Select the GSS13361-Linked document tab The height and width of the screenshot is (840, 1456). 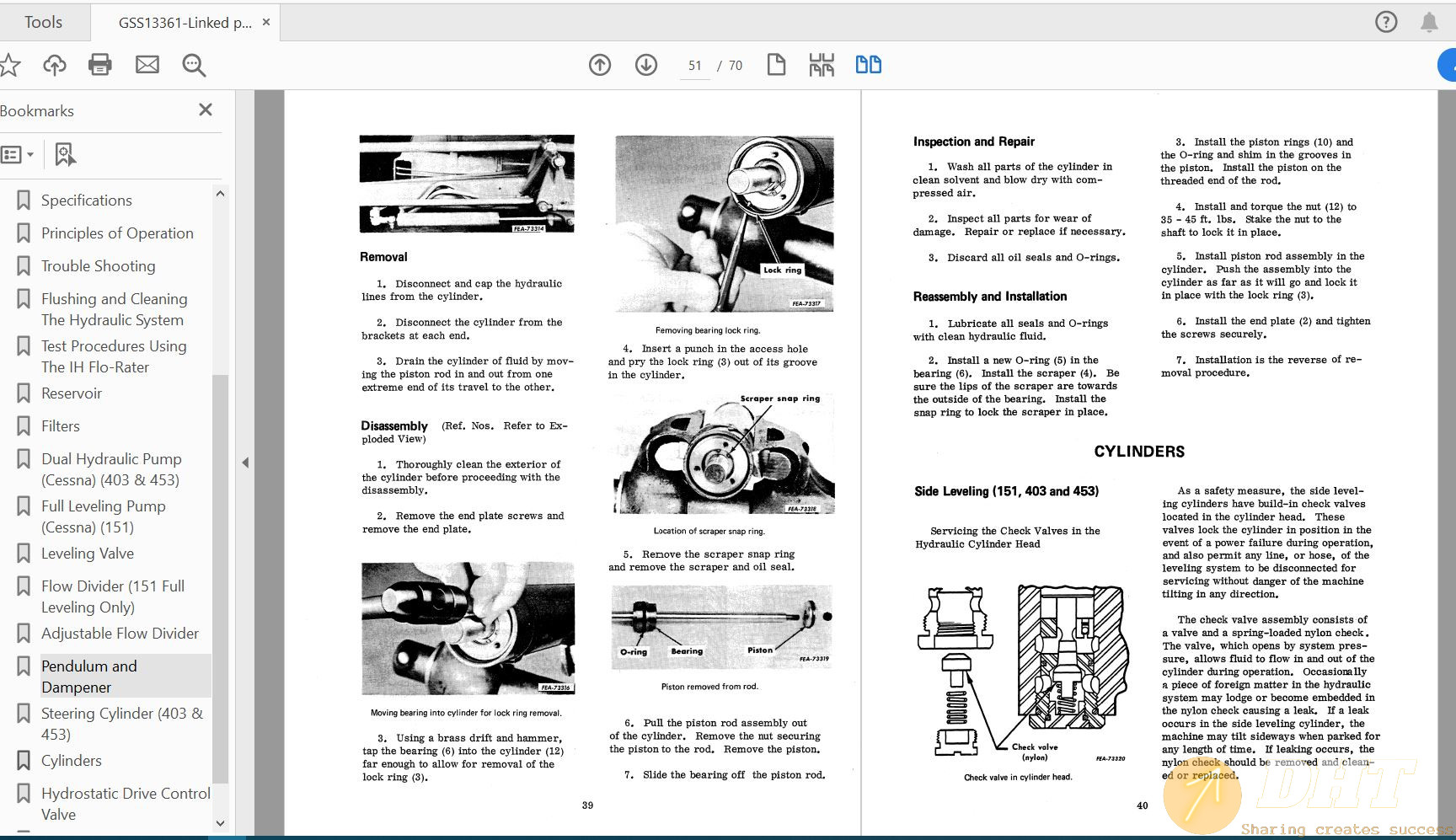185,23
